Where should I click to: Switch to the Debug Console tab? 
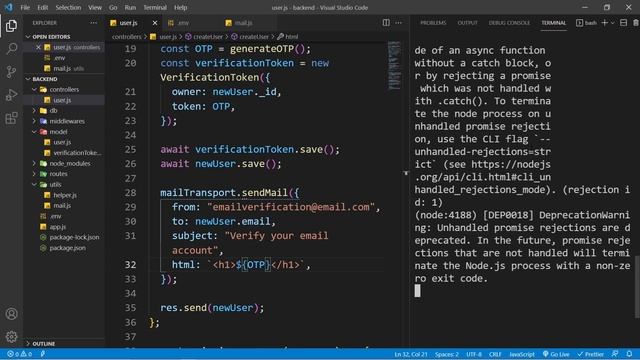509,23
